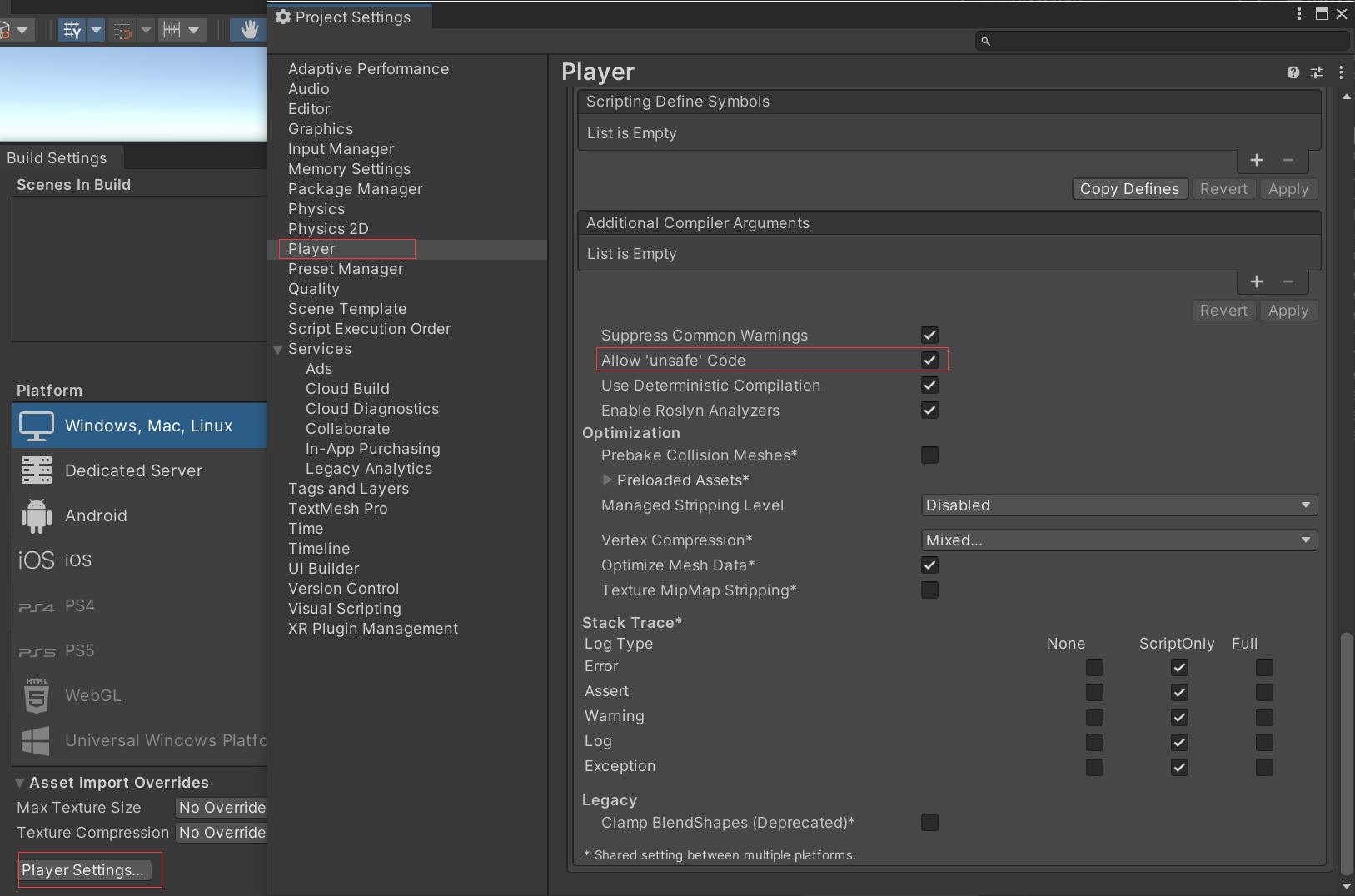Click the scroll-down arrow of Player panel
The image size is (1355, 896).
tap(1347, 886)
